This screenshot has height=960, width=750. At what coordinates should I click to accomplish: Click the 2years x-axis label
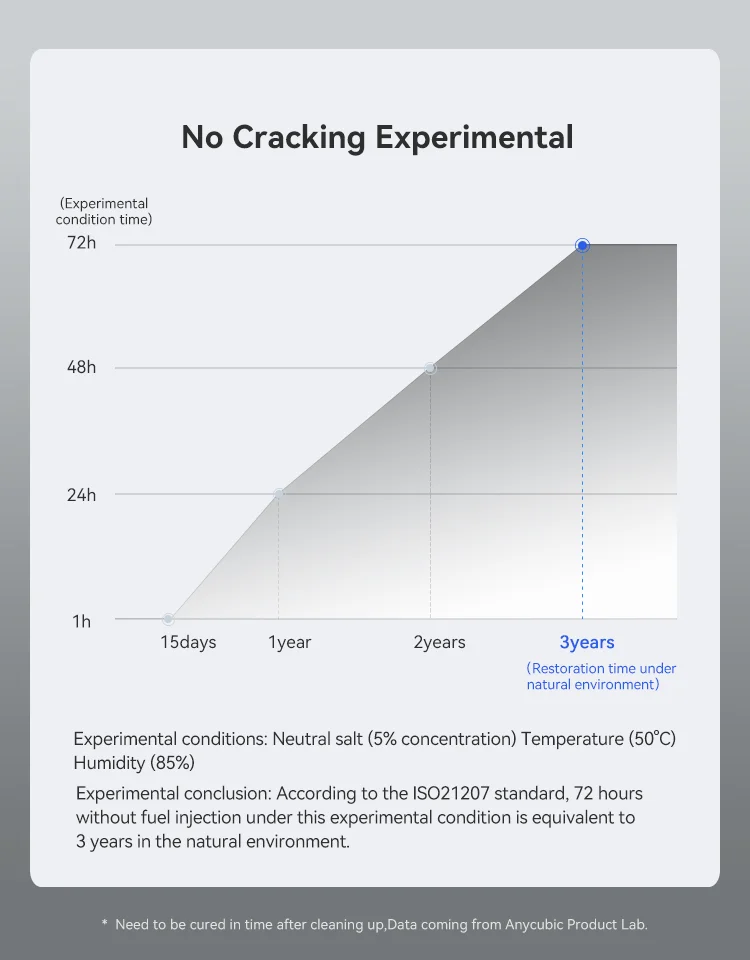440,642
